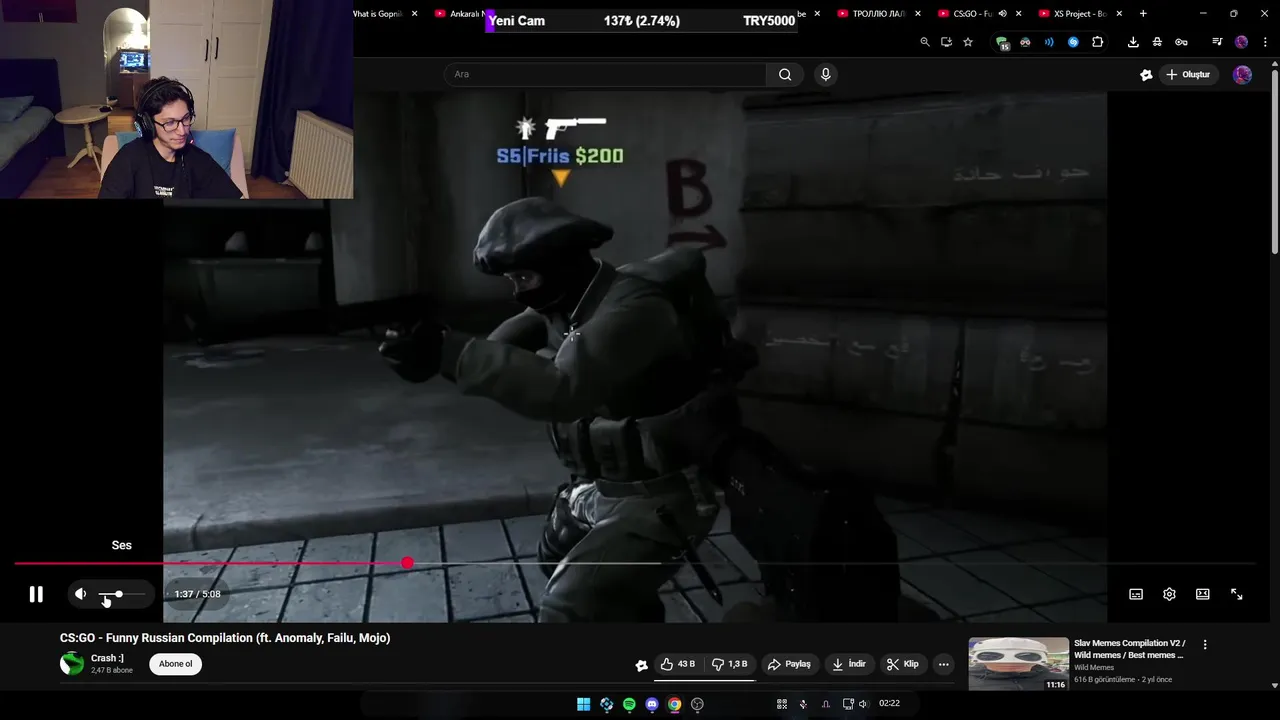Screen dimensions: 1280x720
Task: Click the Abone ol subscribe button
Action: [x=176, y=664]
